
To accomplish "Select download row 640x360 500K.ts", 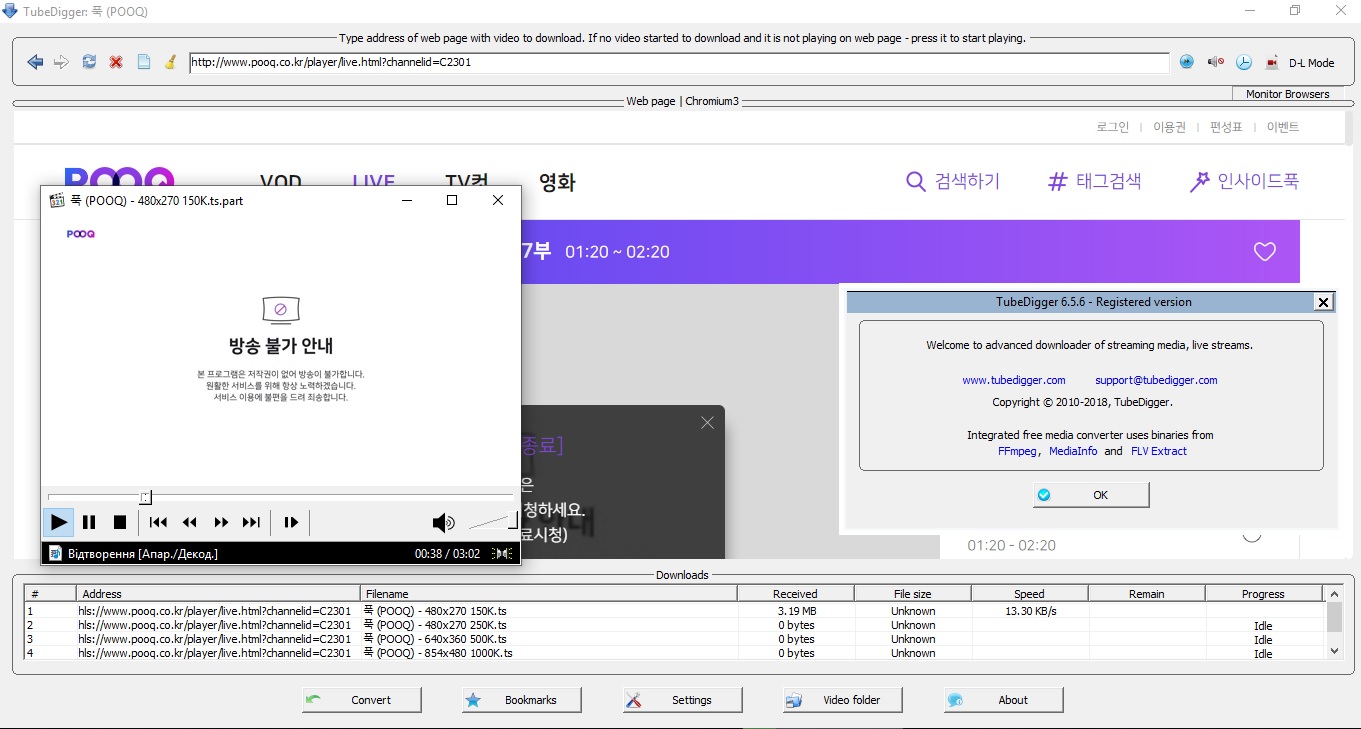I will [675, 639].
